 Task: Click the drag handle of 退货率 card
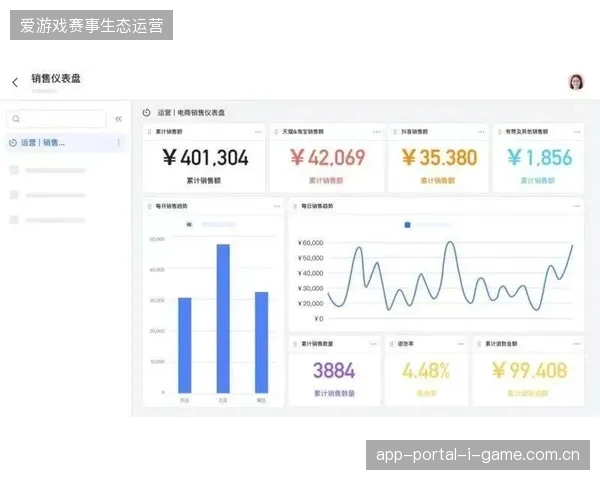pos(391,344)
